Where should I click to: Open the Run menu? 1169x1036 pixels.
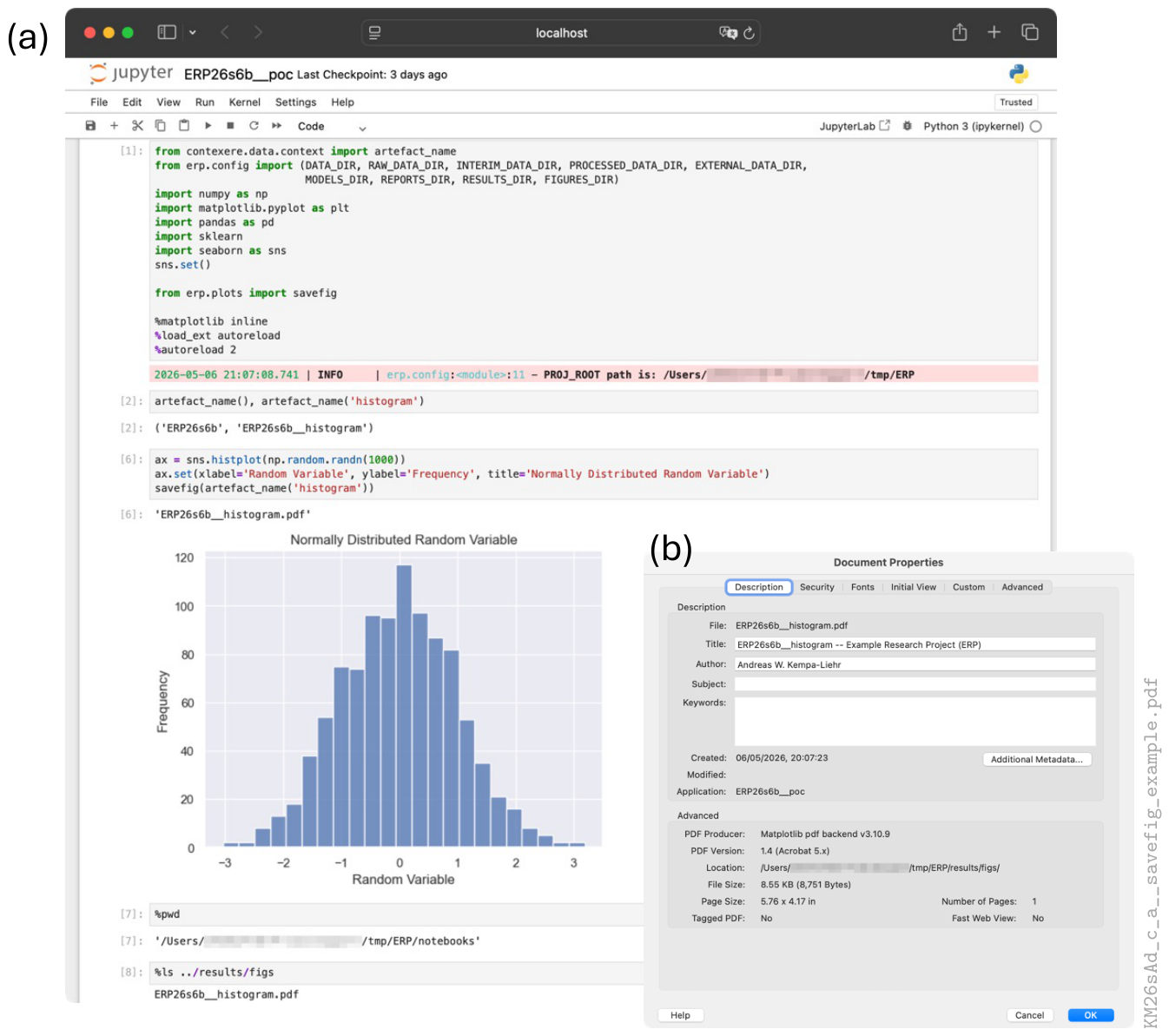205,102
